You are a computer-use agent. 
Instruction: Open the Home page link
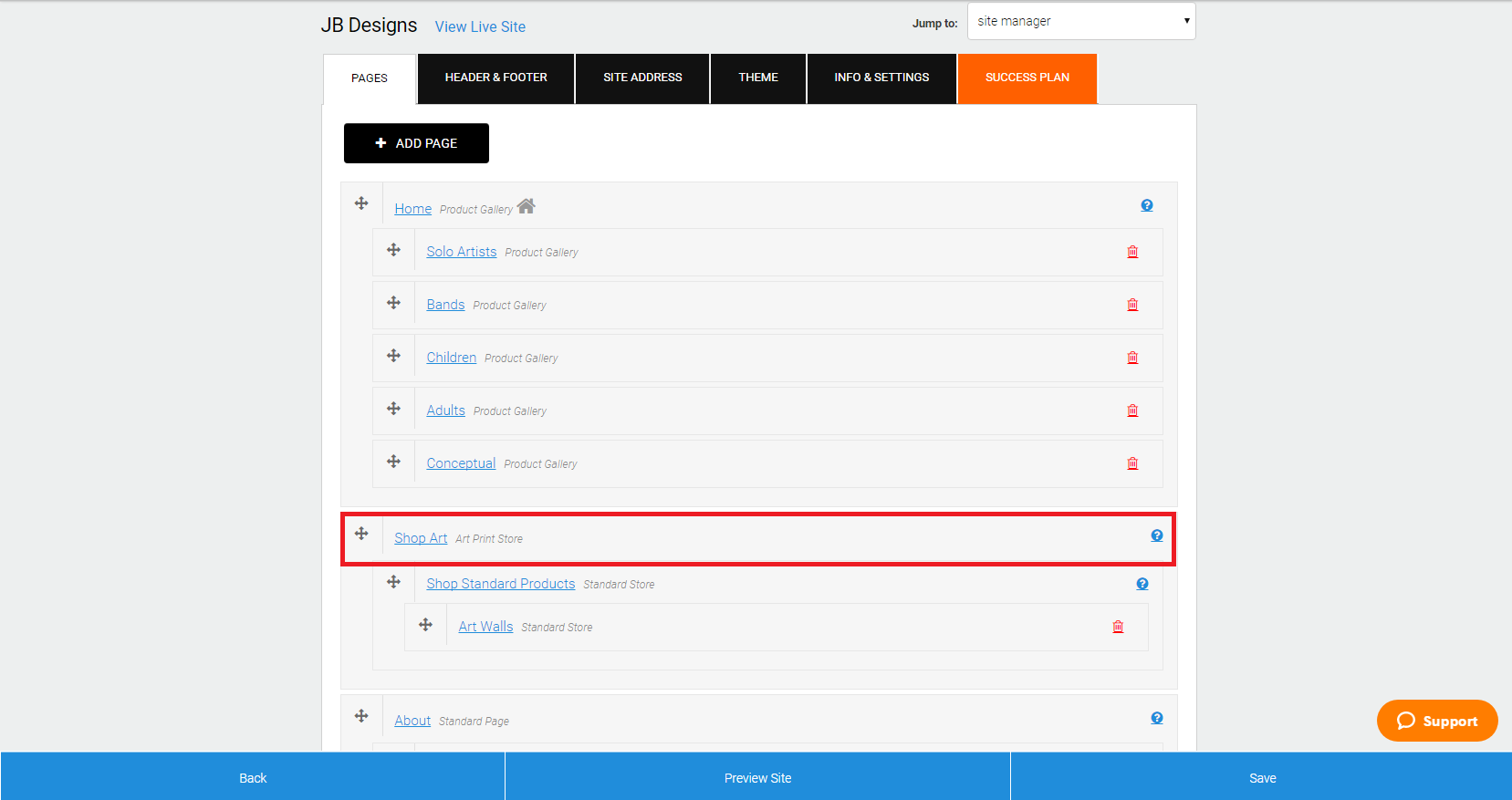point(412,209)
